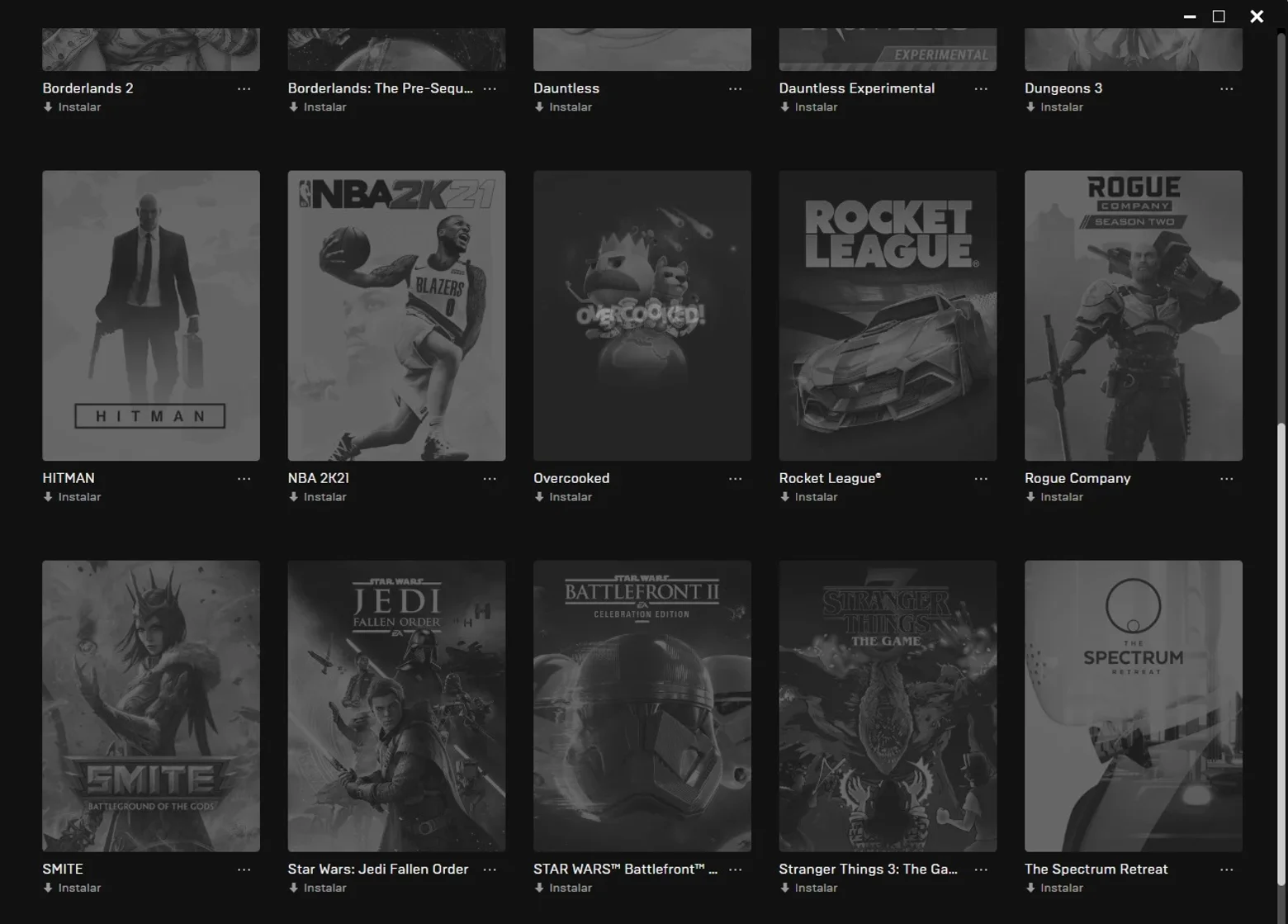Expand options for Stranger Things 3: The Game

pyautogui.click(x=981, y=870)
